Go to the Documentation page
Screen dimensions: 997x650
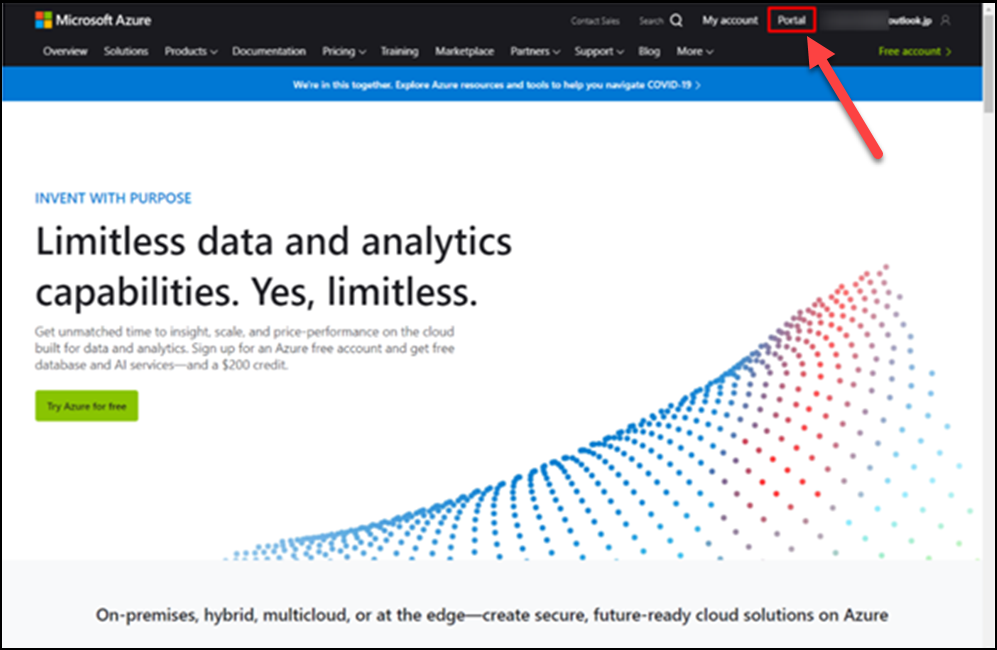click(269, 52)
